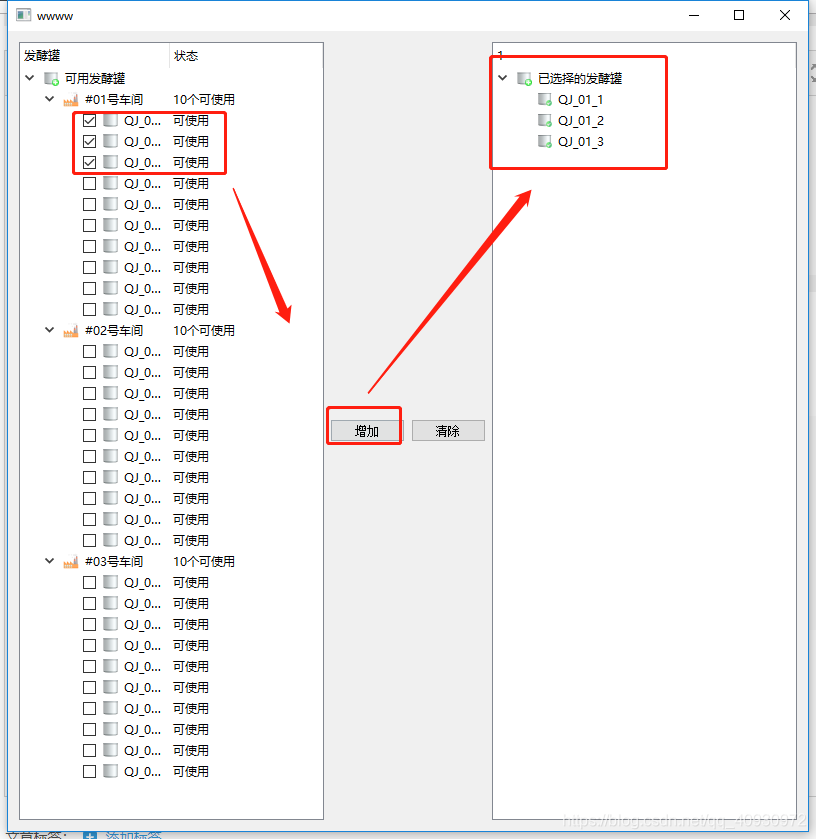816x839 pixels.
Task: Click the 清除 button
Action: [448, 430]
